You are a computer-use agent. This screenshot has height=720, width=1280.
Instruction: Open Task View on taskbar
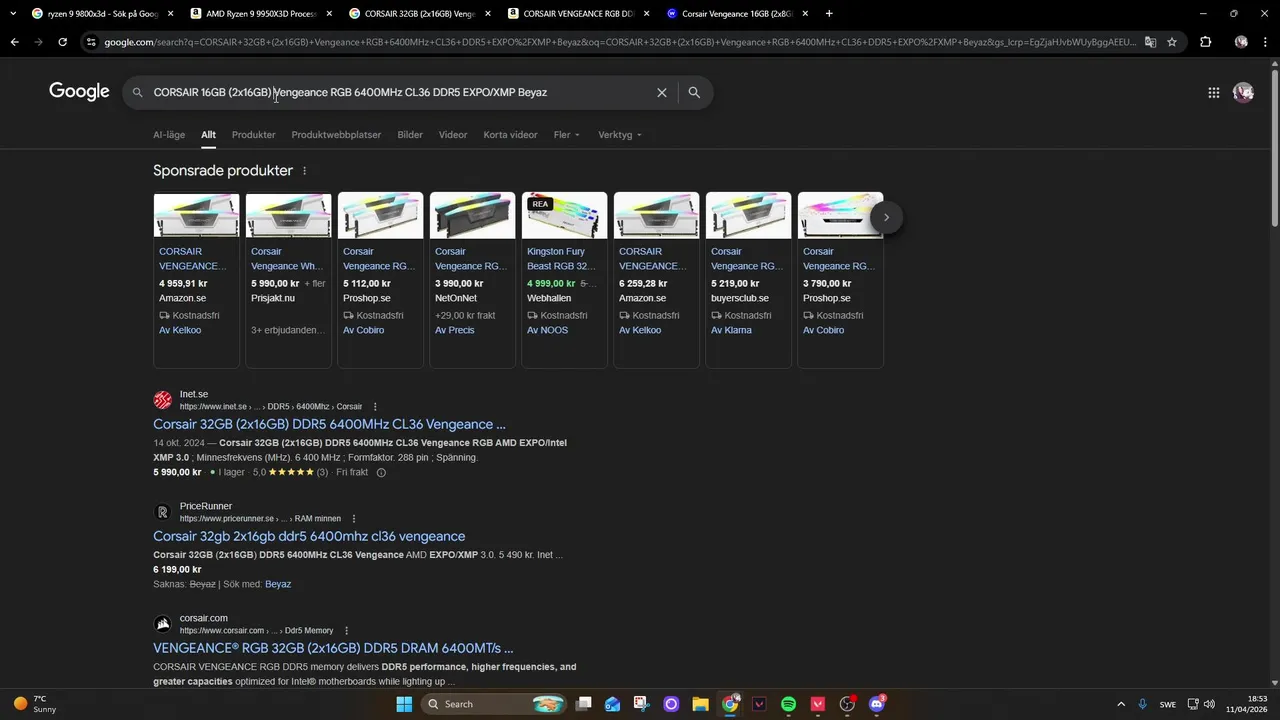click(584, 704)
